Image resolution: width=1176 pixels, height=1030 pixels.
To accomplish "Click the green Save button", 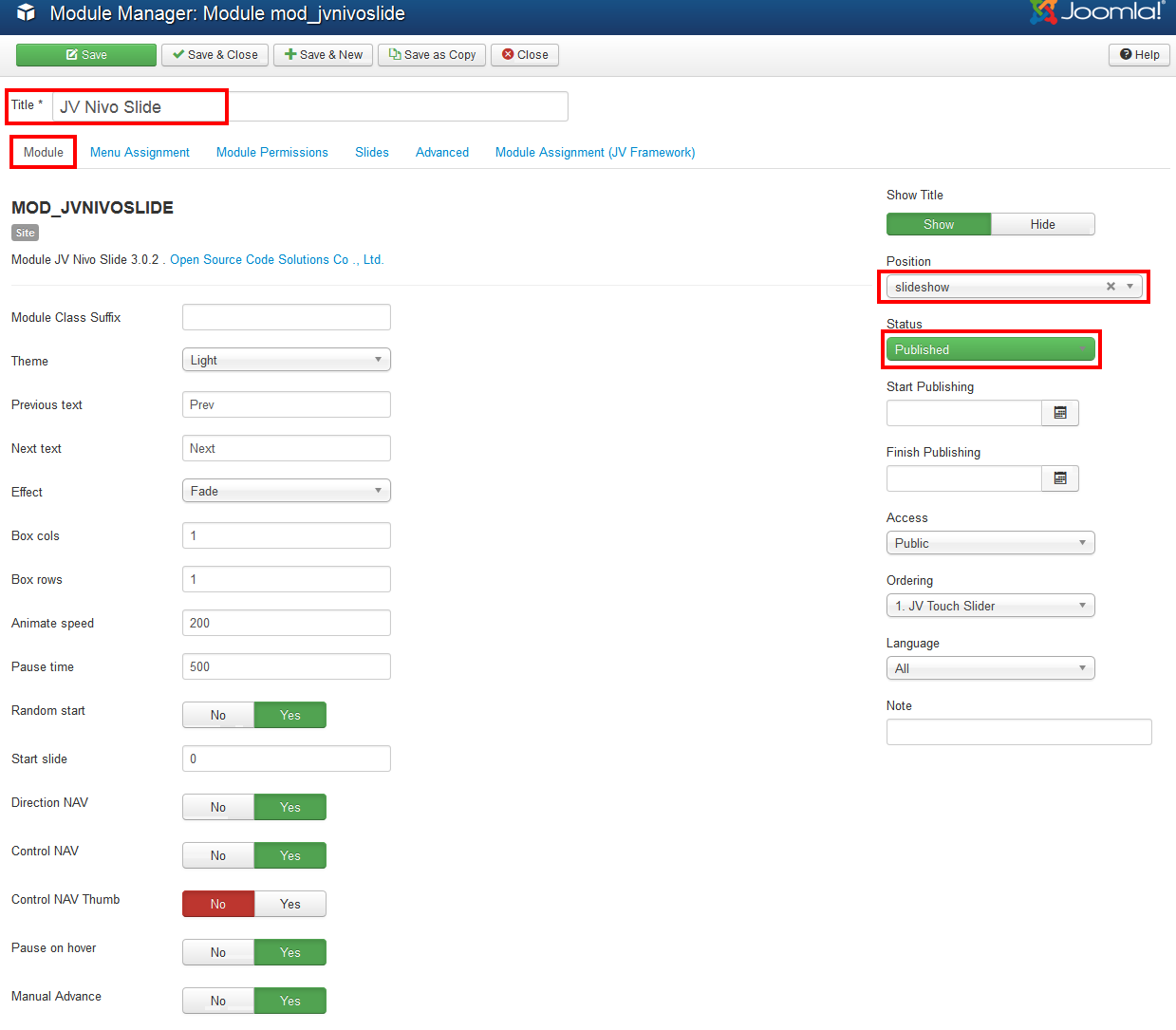I will [86, 55].
